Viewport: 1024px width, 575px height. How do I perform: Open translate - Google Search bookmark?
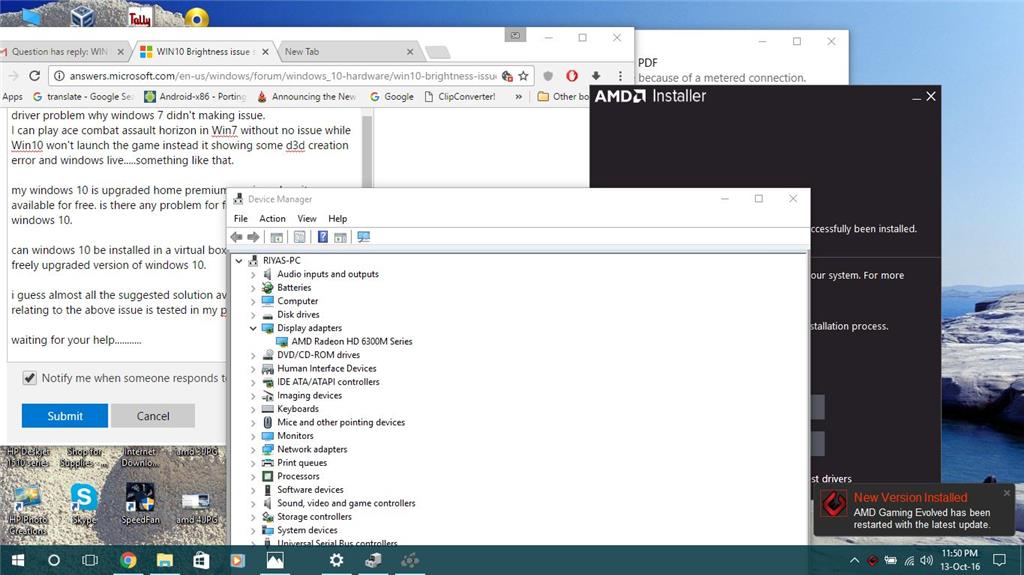point(83,97)
